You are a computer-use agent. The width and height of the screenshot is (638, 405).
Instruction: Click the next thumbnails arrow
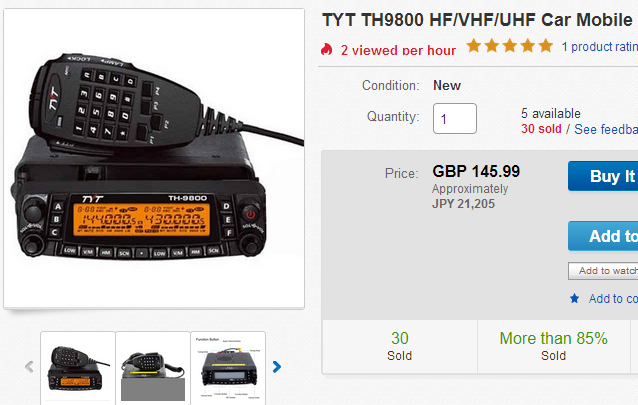point(277,367)
